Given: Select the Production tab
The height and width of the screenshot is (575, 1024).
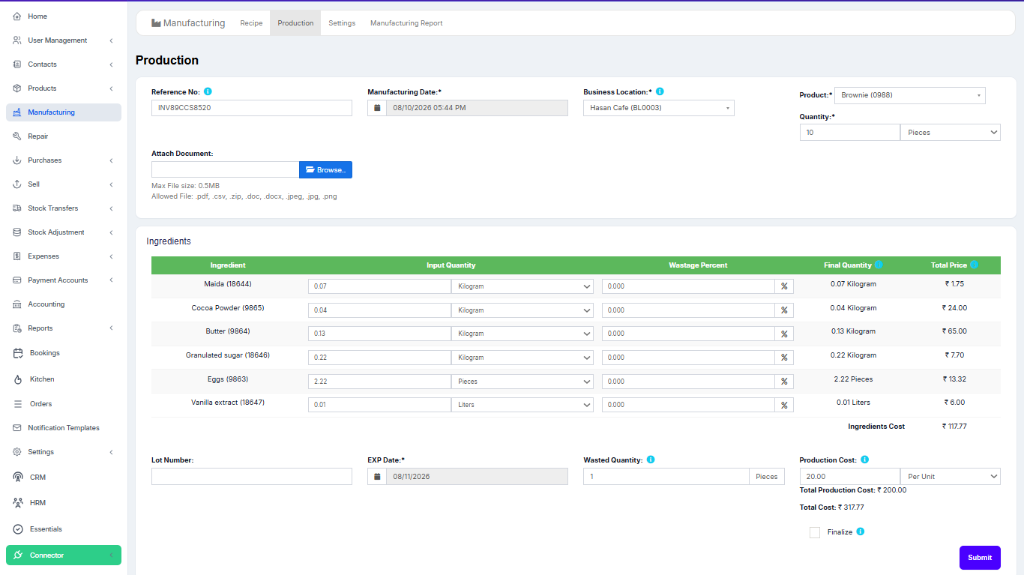Looking at the screenshot, I should tap(295, 23).
